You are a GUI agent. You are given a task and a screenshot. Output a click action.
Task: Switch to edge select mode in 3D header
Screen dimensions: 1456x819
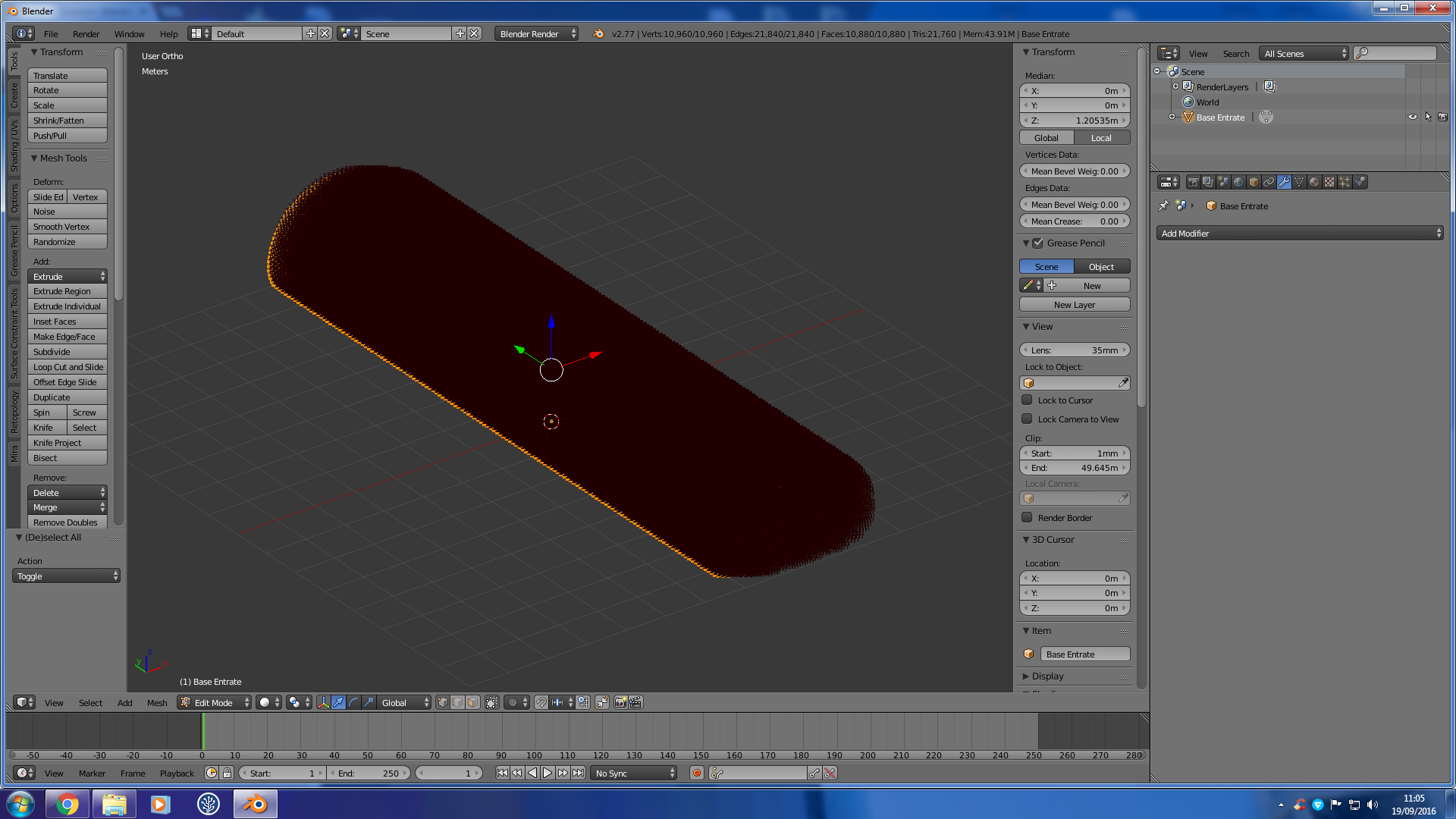point(458,702)
